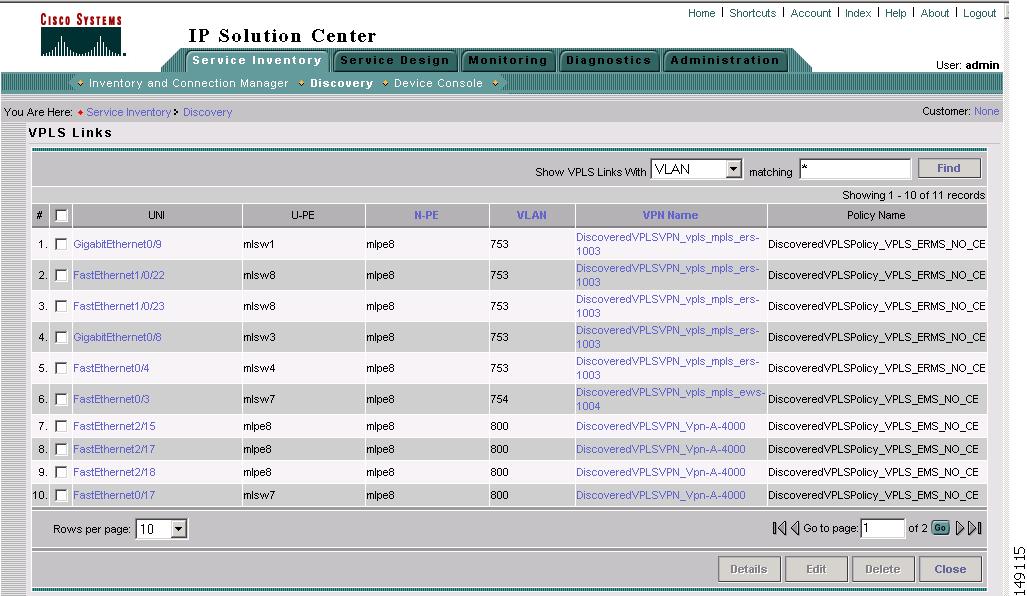Open the Monitoring tab
This screenshot has width=1027, height=596.
(508, 60)
